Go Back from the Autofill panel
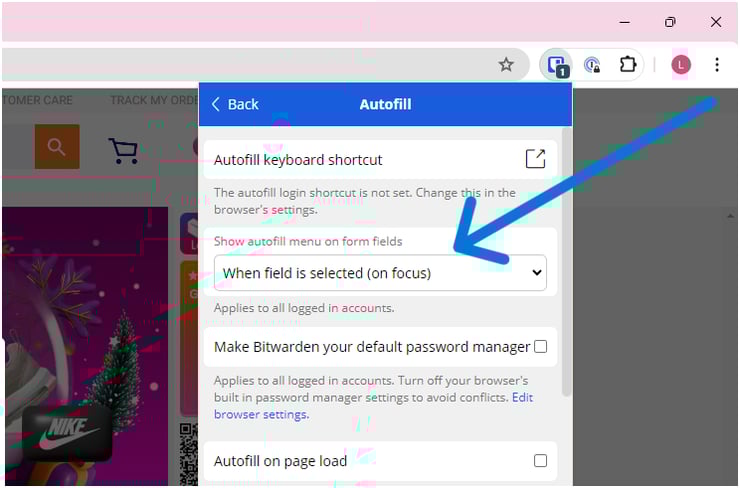Screen dimensions: 740x488 235,104
